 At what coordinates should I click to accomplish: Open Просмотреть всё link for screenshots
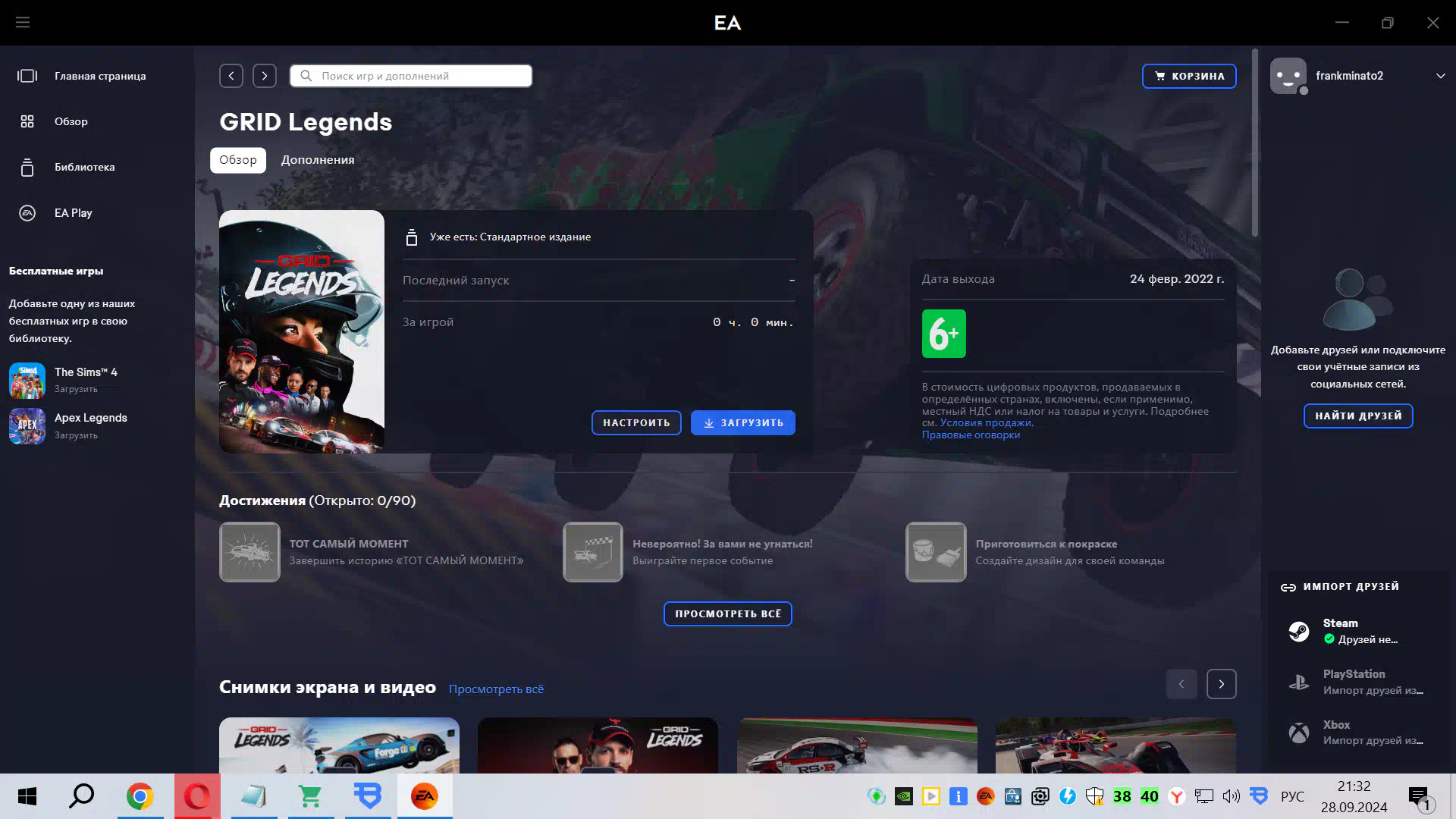pyautogui.click(x=496, y=689)
